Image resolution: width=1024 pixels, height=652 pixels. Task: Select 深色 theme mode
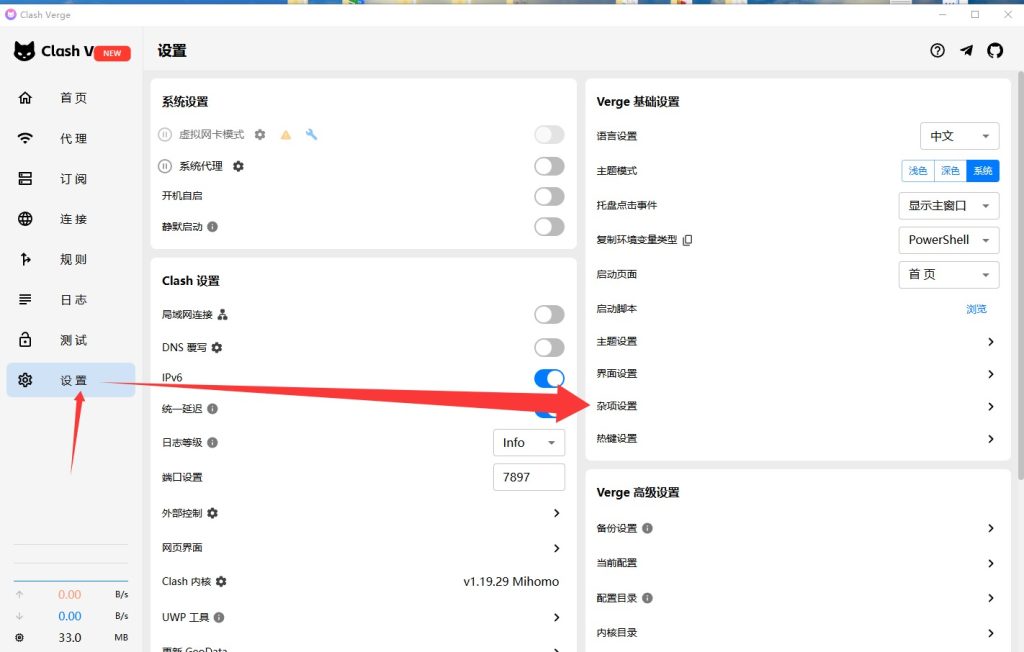click(x=950, y=171)
